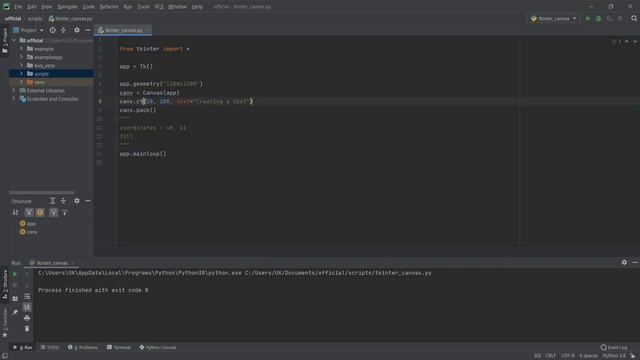Open the Terminal tool window

pos(119,347)
